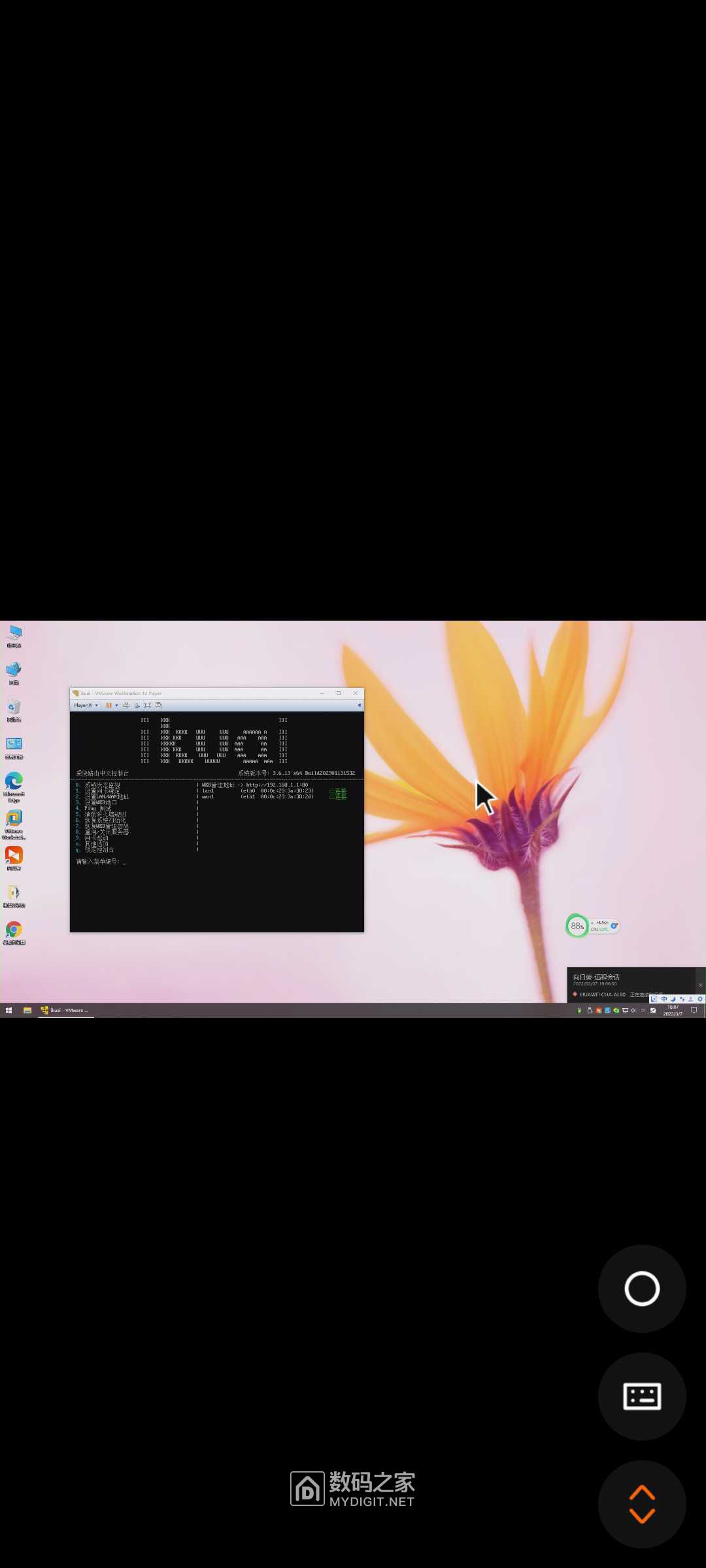Open the folder shortcut above Chrome icon
Viewport: 706px width, 1568px height.
point(14,896)
